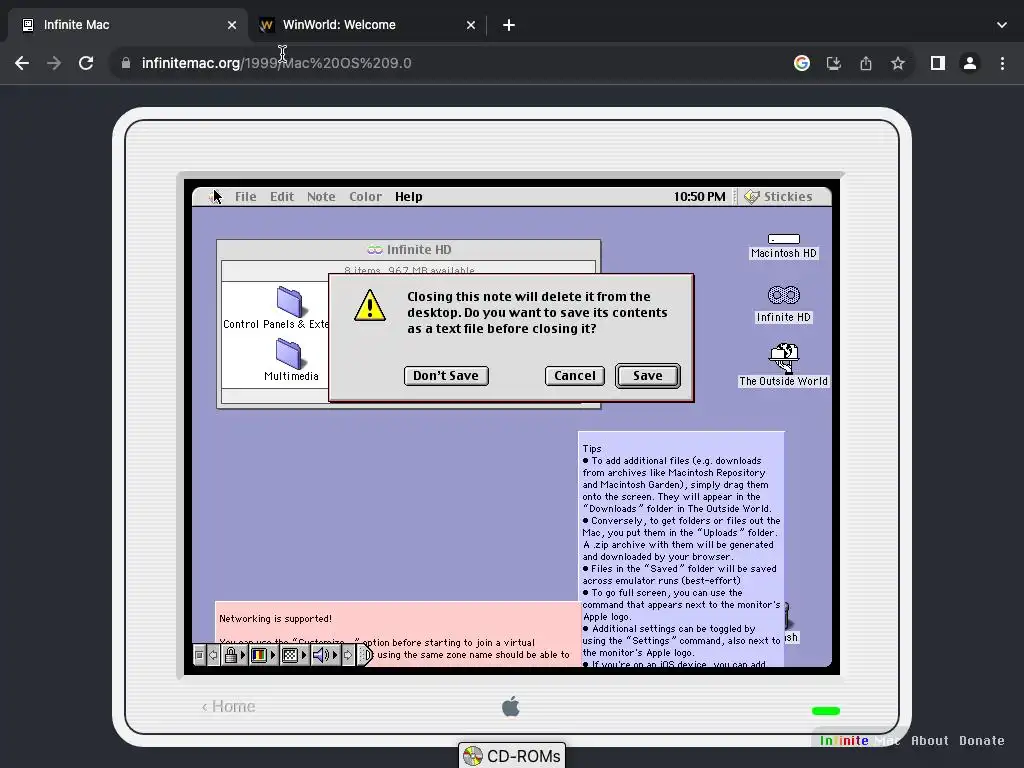Go back in the browser
The height and width of the screenshot is (768, 1024).
click(x=22, y=63)
